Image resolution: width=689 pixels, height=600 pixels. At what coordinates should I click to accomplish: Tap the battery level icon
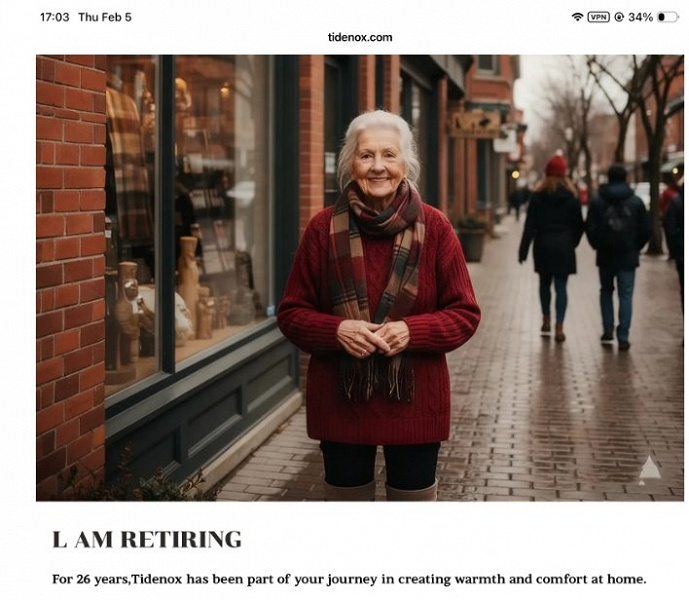click(x=667, y=17)
